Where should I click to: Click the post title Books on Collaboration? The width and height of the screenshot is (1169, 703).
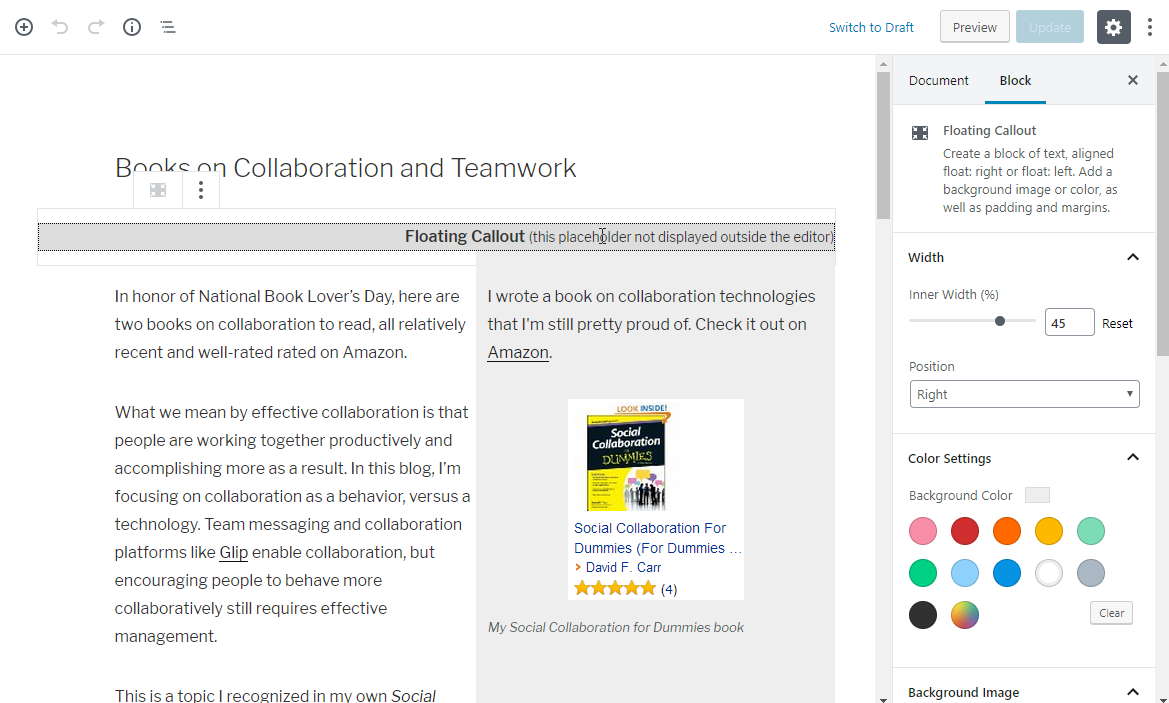tap(345, 168)
